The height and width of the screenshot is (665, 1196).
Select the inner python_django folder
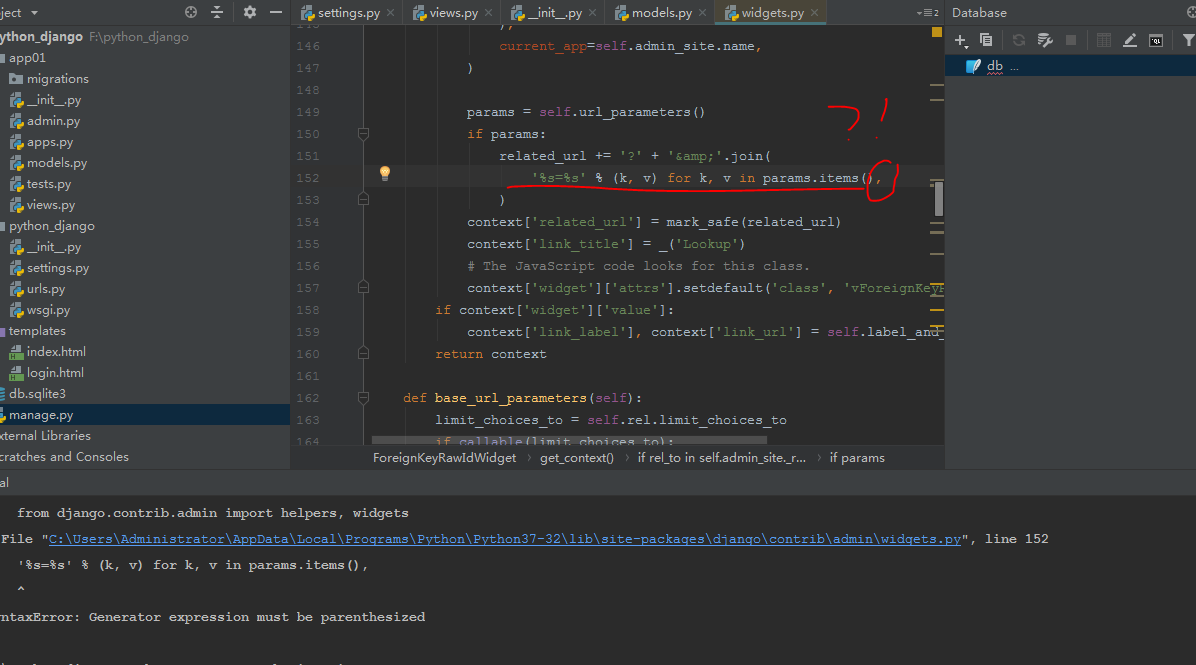[x=51, y=226]
